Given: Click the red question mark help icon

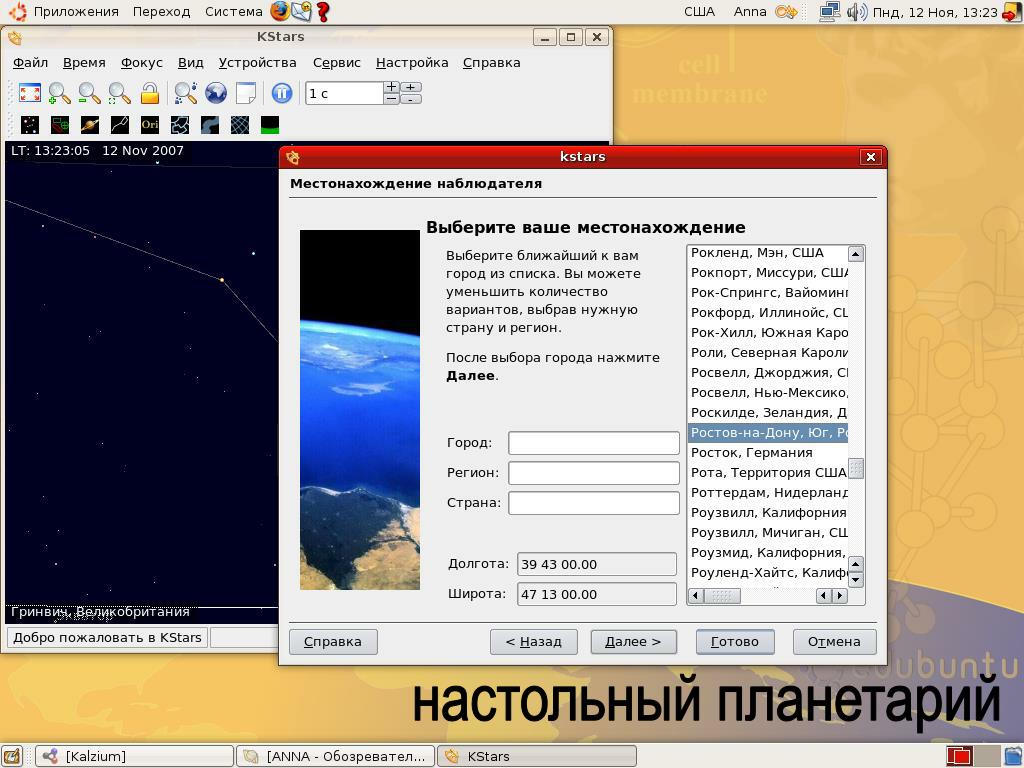Looking at the screenshot, I should click(x=323, y=11).
